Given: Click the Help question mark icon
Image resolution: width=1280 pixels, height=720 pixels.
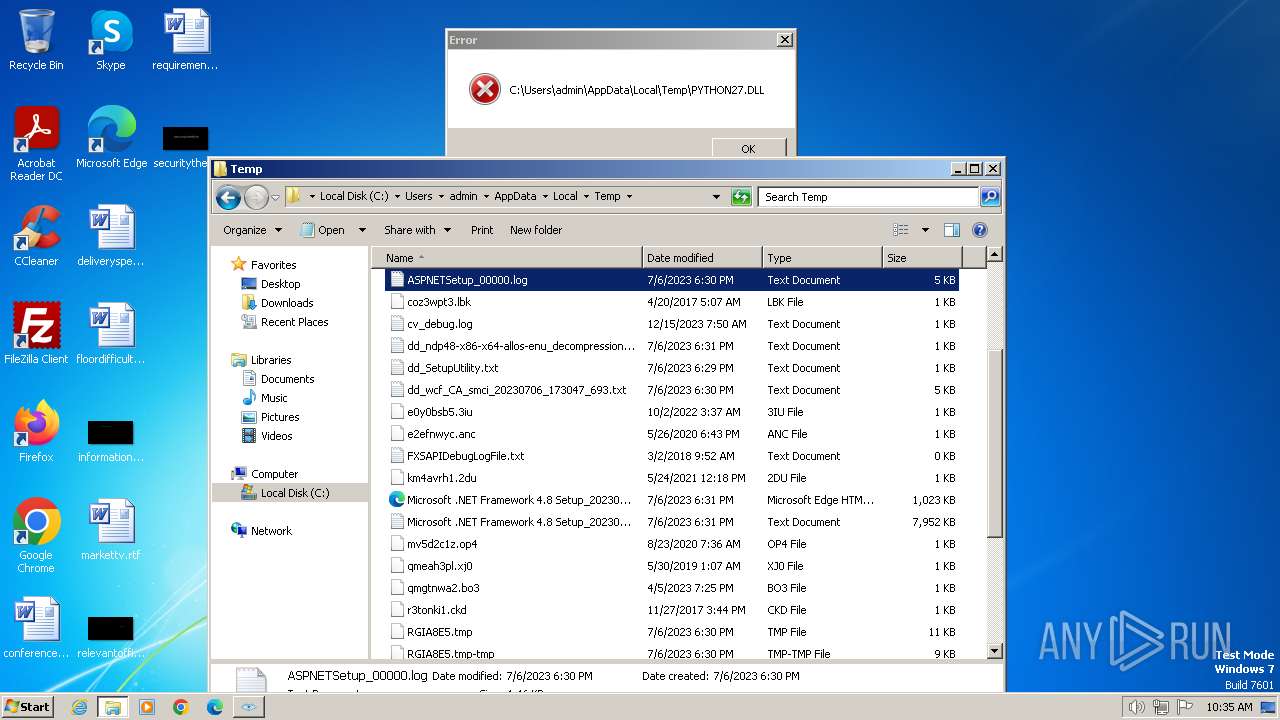Looking at the screenshot, I should tap(980, 230).
